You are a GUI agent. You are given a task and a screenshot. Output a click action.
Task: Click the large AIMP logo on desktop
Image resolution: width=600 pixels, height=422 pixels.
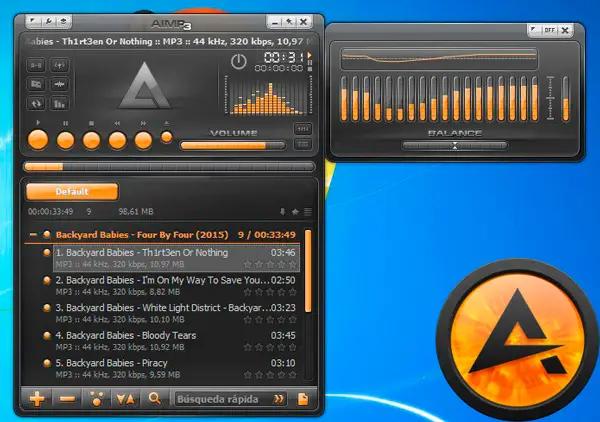[518, 339]
